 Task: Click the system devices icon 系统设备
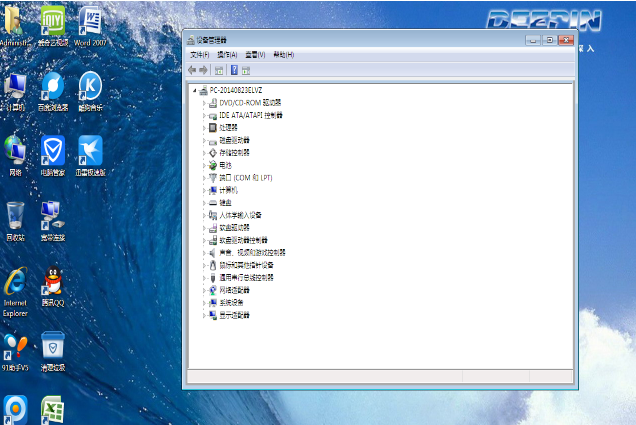click(213, 303)
